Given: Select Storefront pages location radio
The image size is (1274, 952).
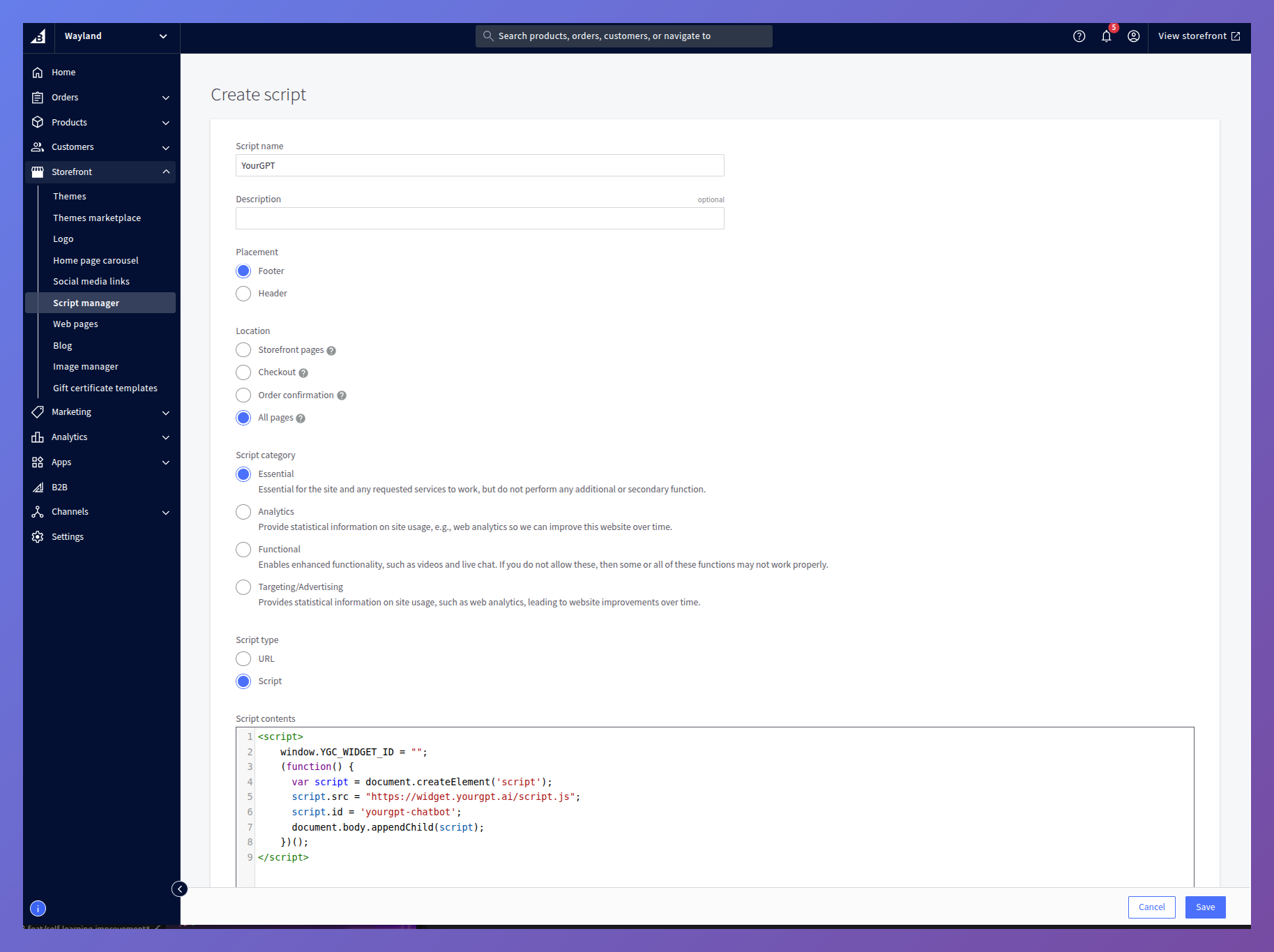Looking at the screenshot, I should [243, 350].
